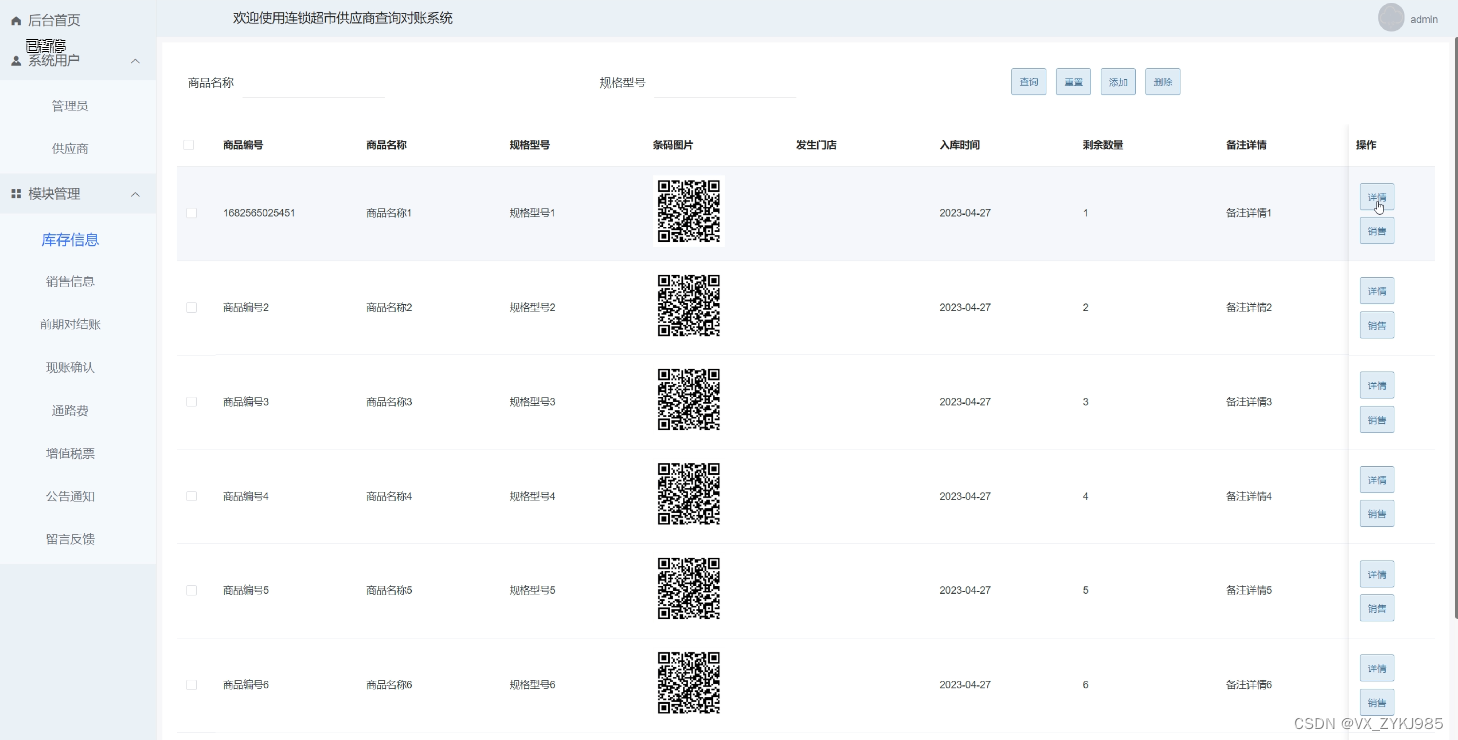The image size is (1458, 740).
Task: Click the home icon beside 后台首页
Action: coord(16,20)
